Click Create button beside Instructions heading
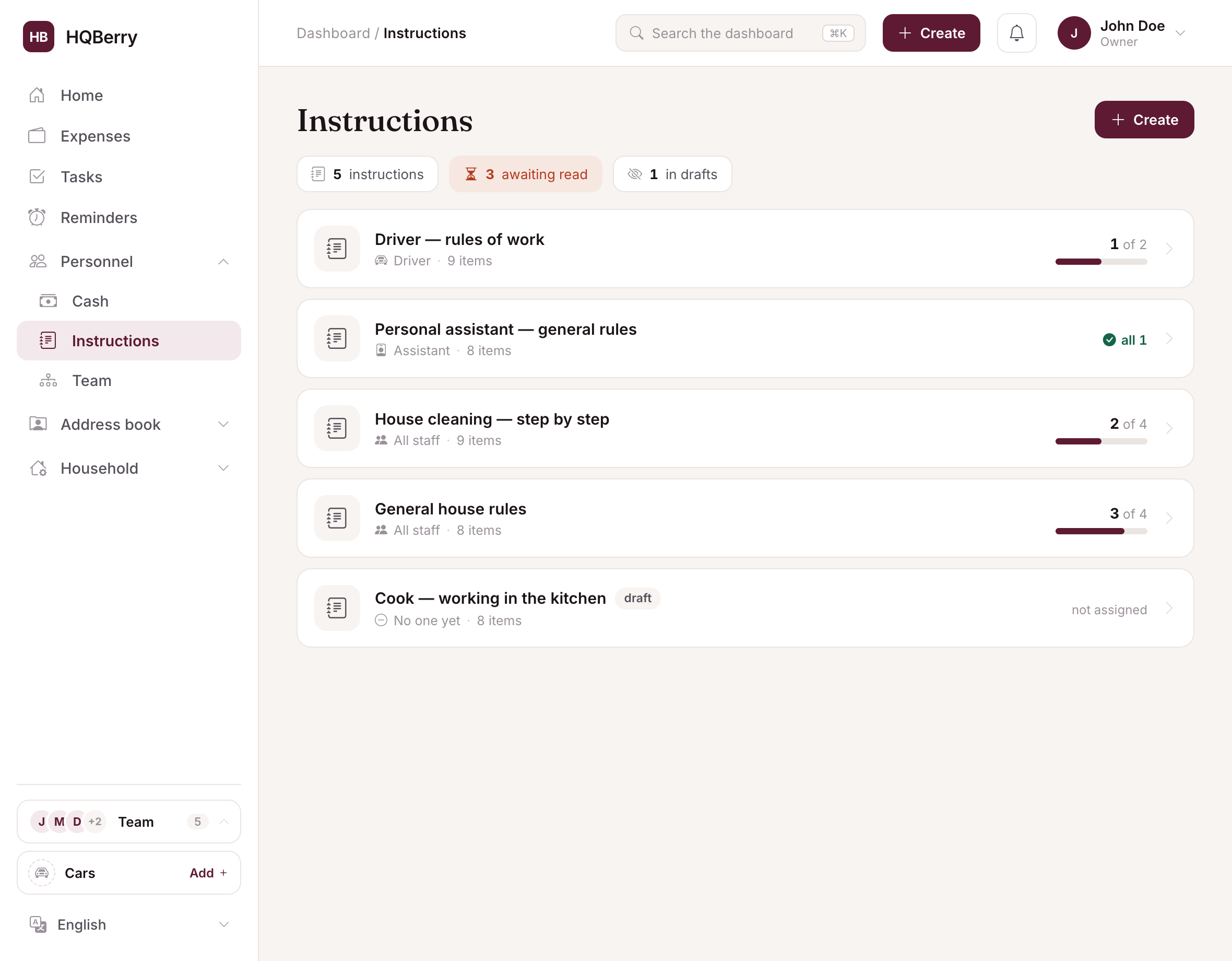 (1144, 120)
